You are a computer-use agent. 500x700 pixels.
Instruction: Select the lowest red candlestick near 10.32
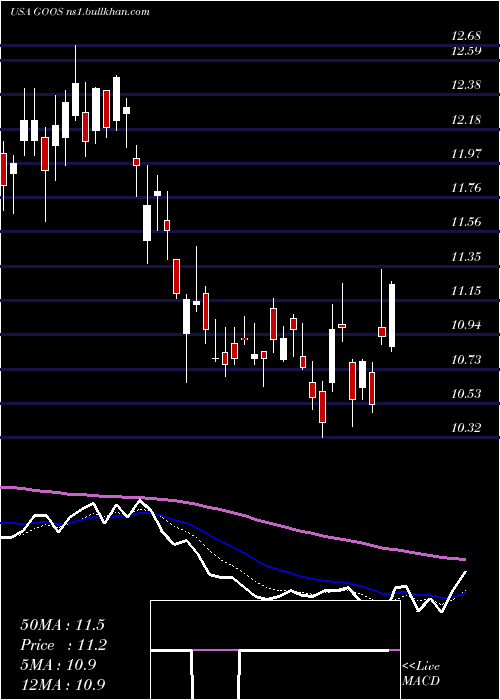click(x=322, y=407)
